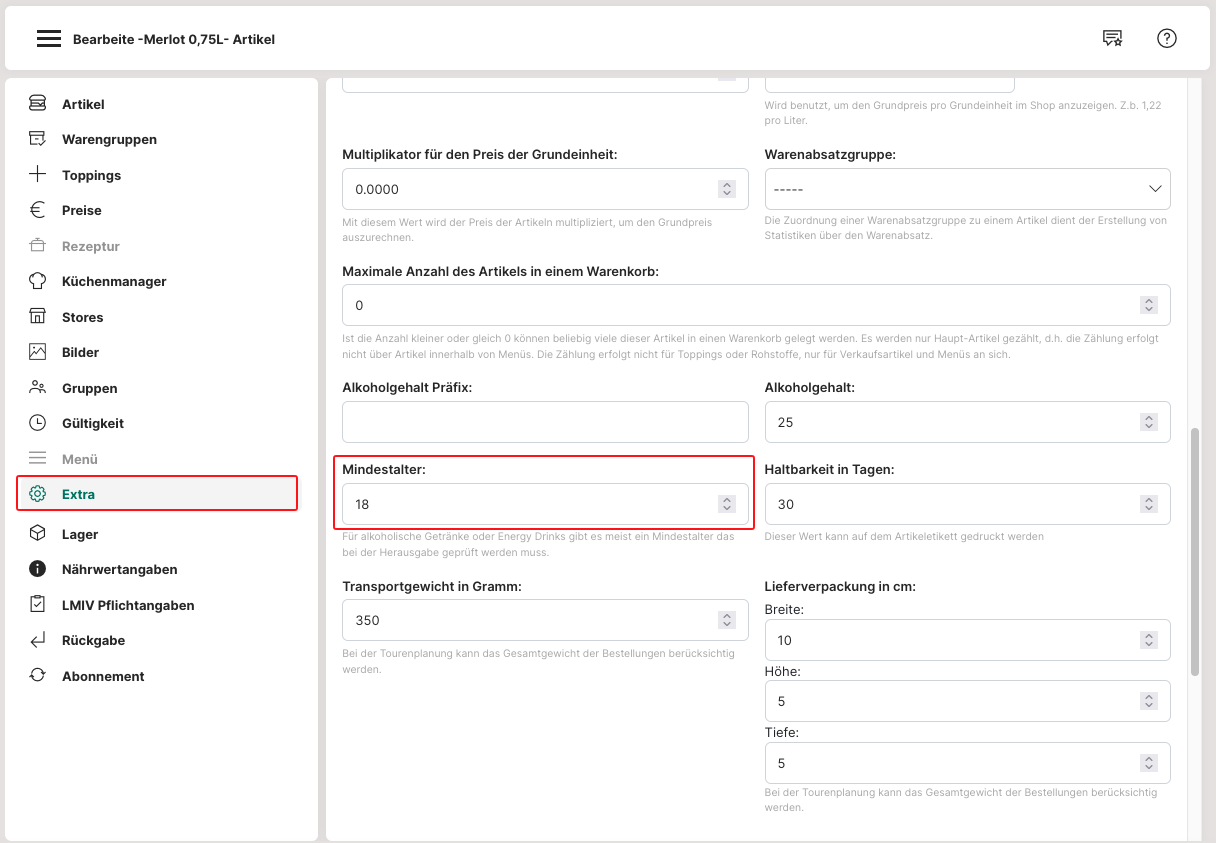Navigate to the Rückgabe menu entry

(93, 640)
